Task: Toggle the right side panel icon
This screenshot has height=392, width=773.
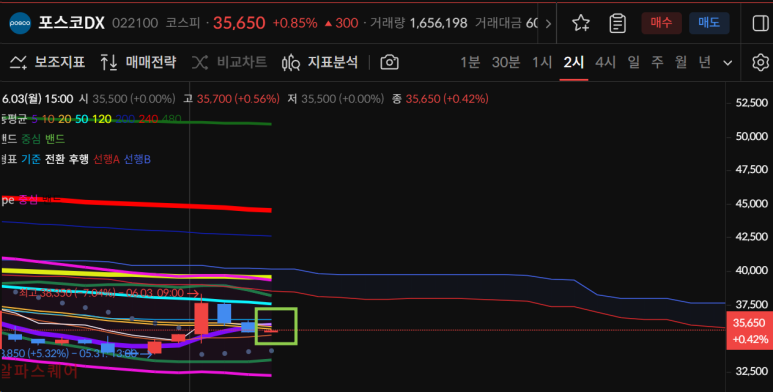Action: [761, 23]
